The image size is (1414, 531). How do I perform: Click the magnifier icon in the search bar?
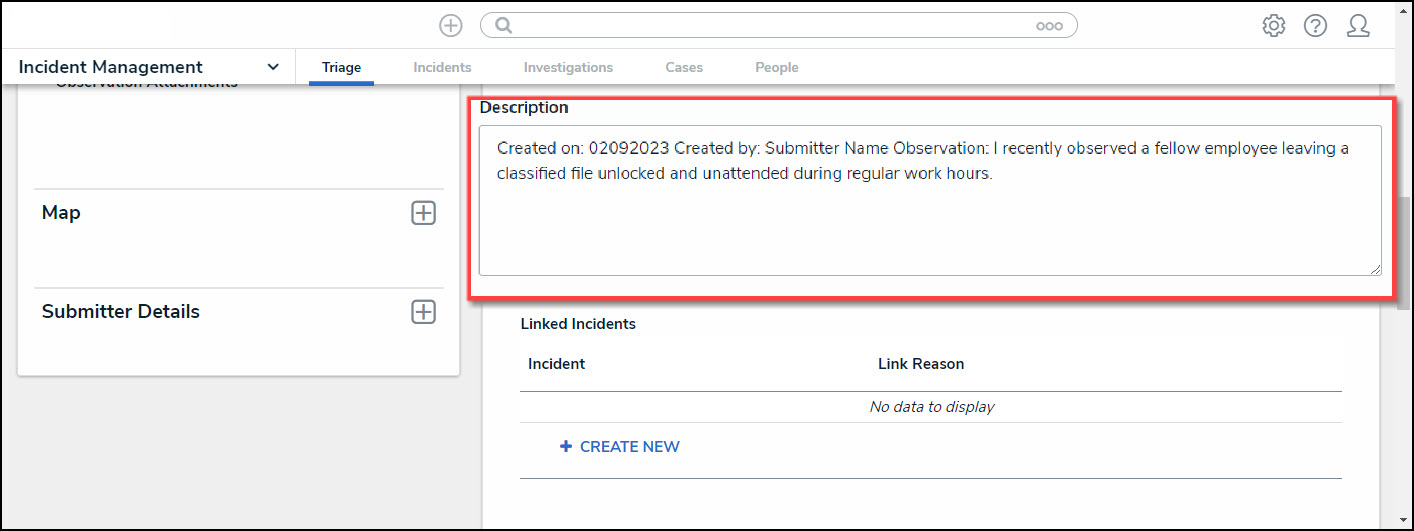point(504,26)
